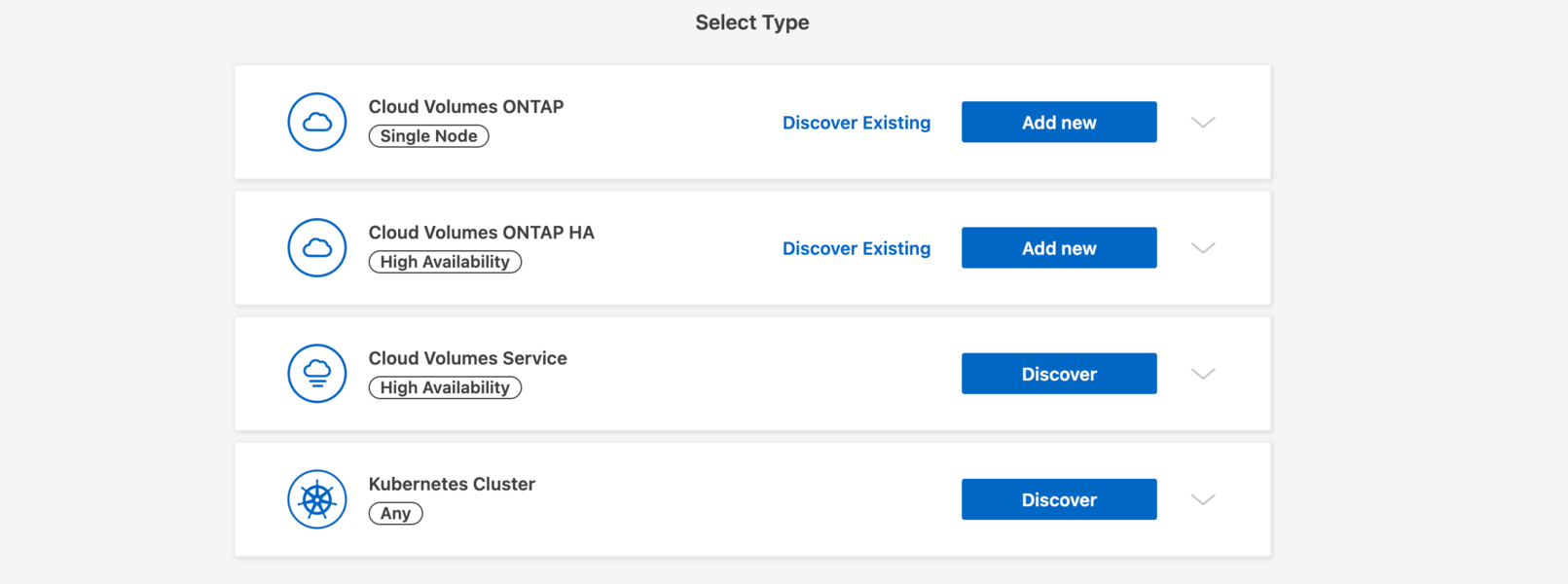Click the Any tag under Kubernetes Cluster

tap(395, 513)
